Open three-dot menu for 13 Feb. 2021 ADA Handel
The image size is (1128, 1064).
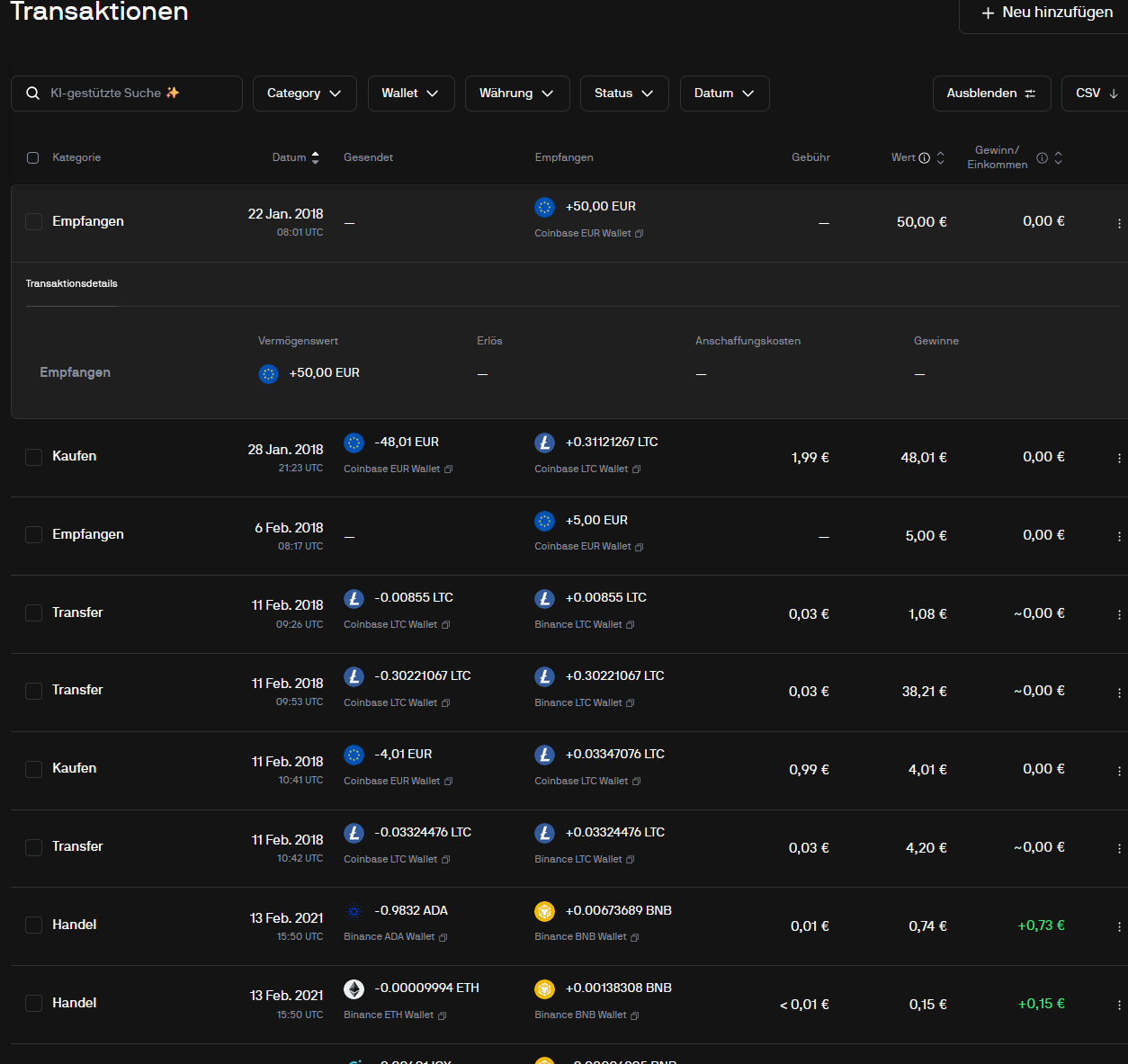pos(1119,926)
